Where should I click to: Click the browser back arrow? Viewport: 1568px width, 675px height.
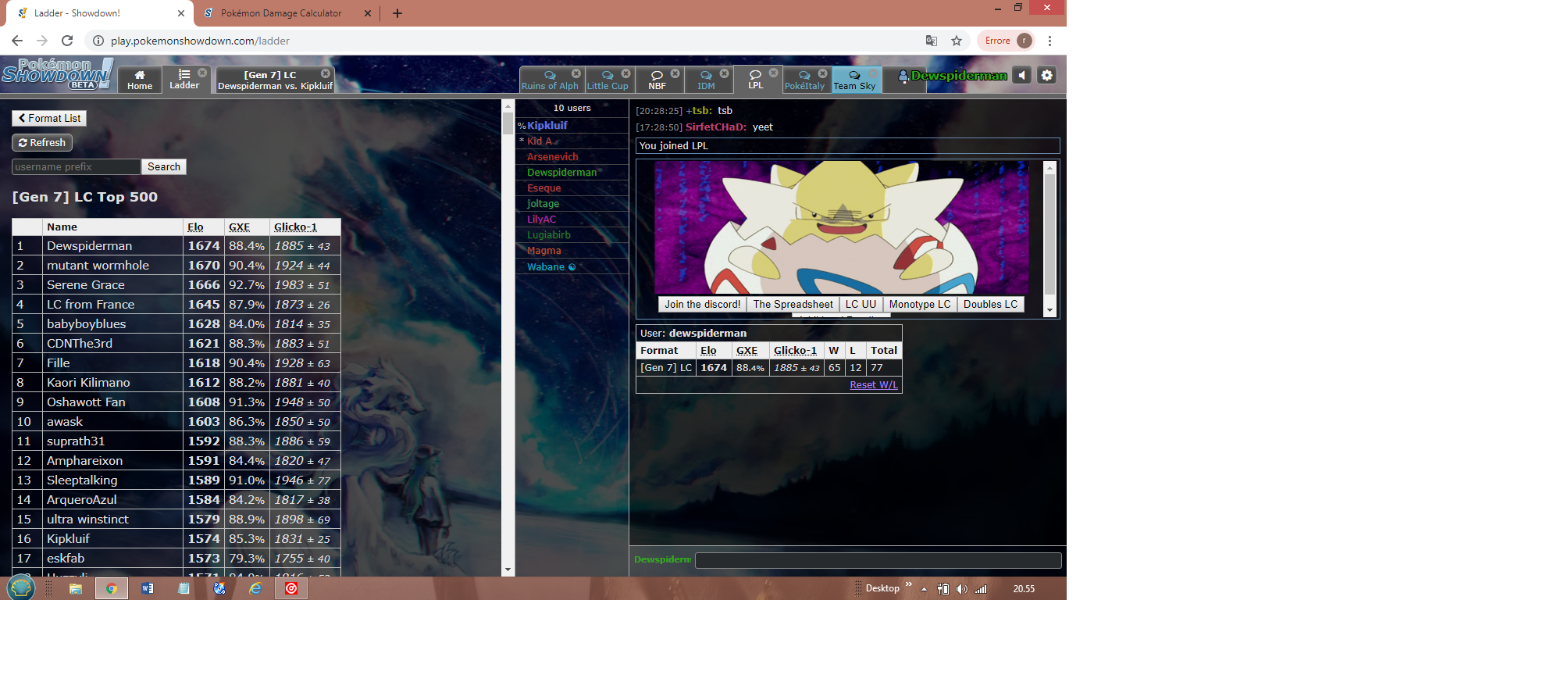coord(17,41)
